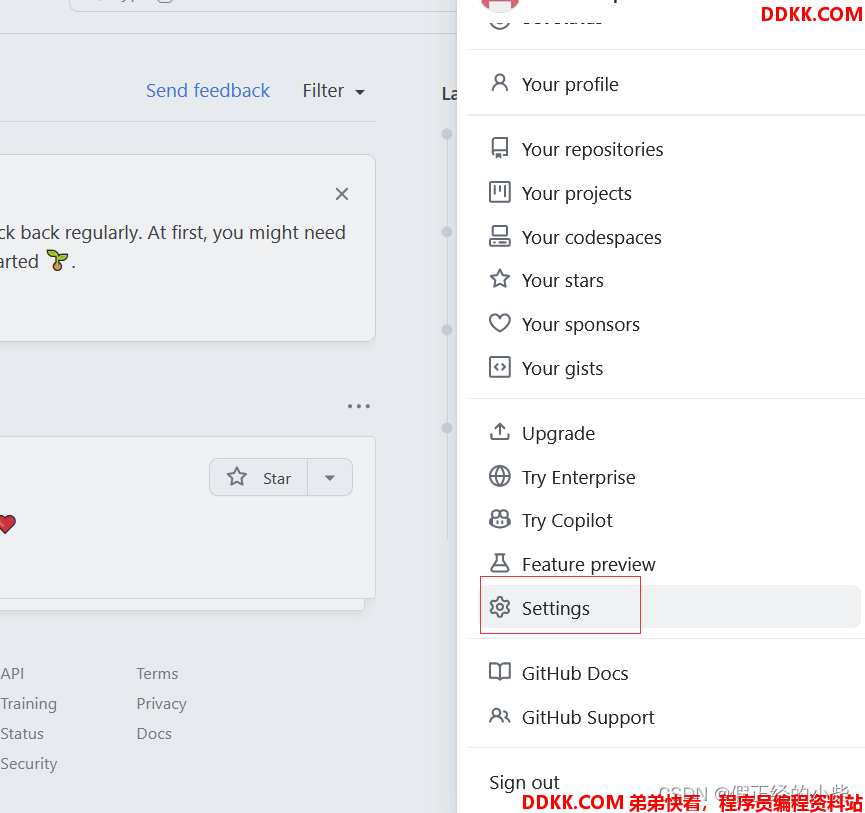
Task: Click the Send feedback link
Action: (208, 91)
